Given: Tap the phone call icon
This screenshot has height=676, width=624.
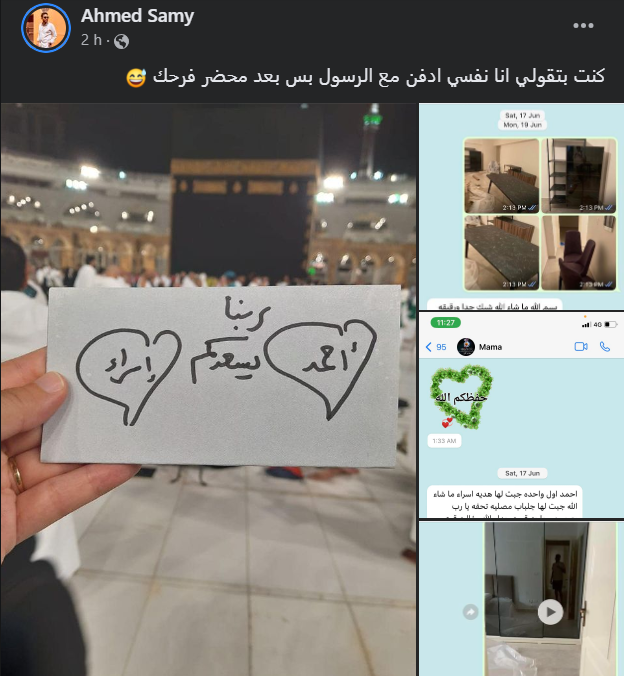Looking at the screenshot, I should (605, 347).
